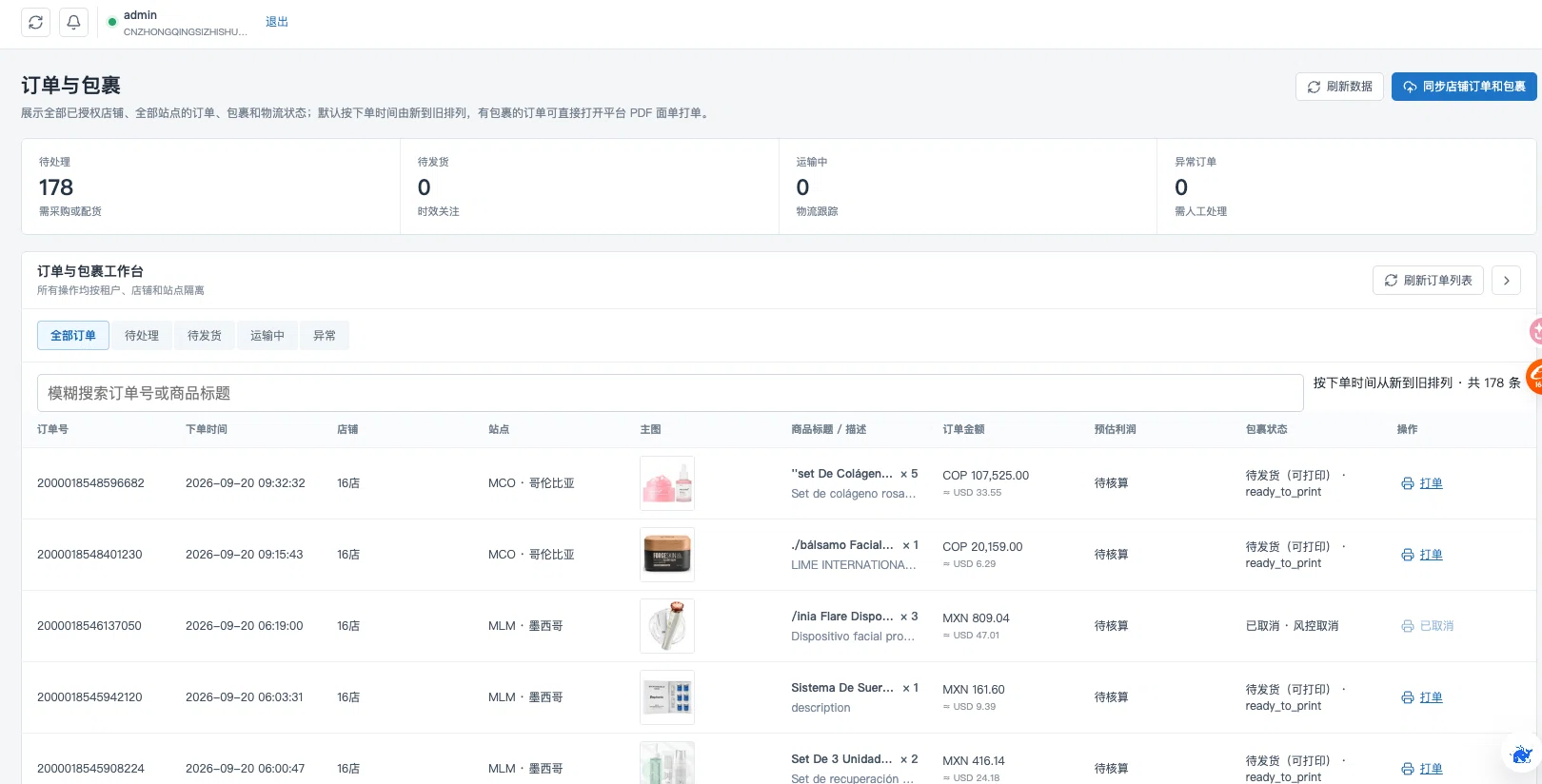Switch to the 待发货 tab
This screenshot has width=1542, height=784.
205,336
